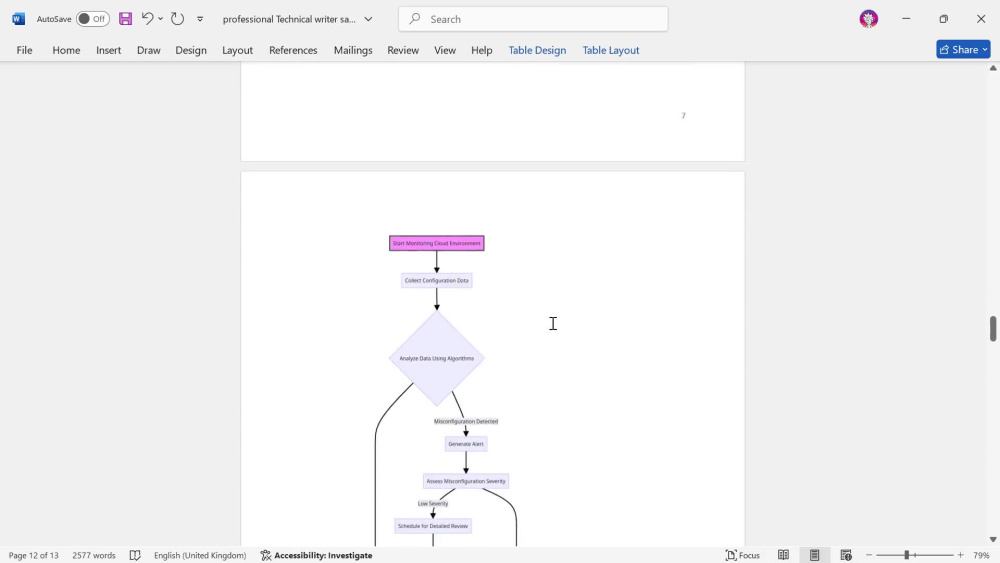The width and height of the screenshot is (1000, 563).
Task: Open the References tab
Action: 293,50
